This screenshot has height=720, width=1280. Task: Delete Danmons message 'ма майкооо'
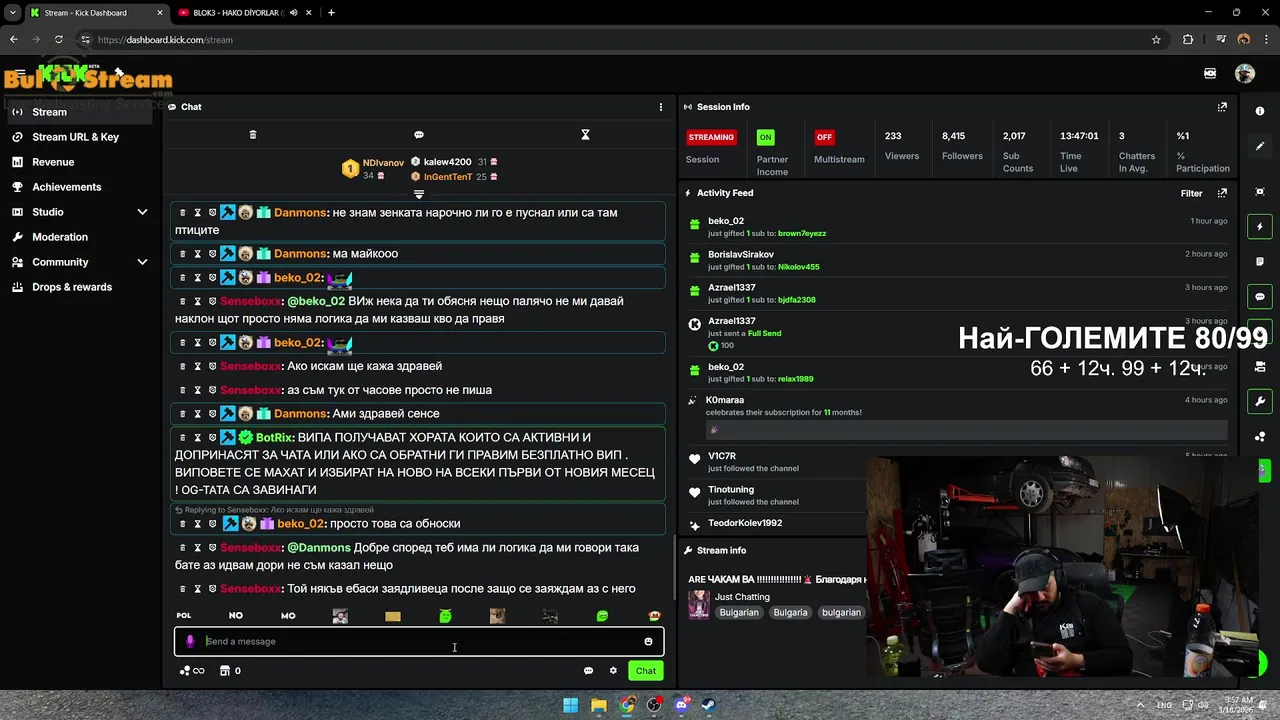[183, 254]
